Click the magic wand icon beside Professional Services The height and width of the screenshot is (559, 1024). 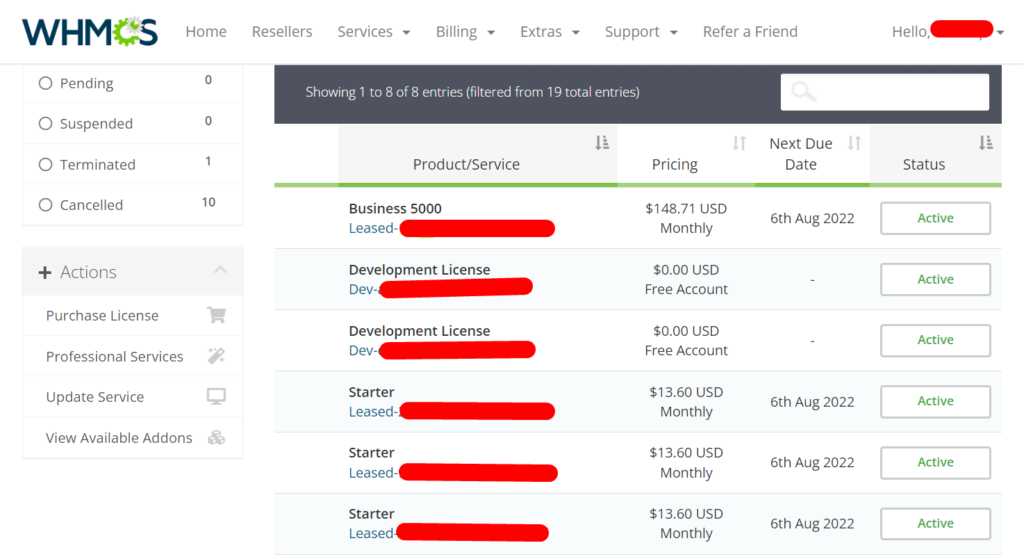(x=216, y=356)
